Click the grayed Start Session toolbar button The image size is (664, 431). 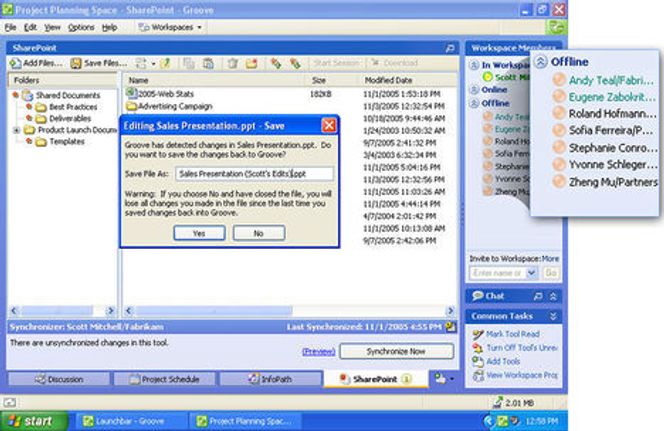coord(336,63)
